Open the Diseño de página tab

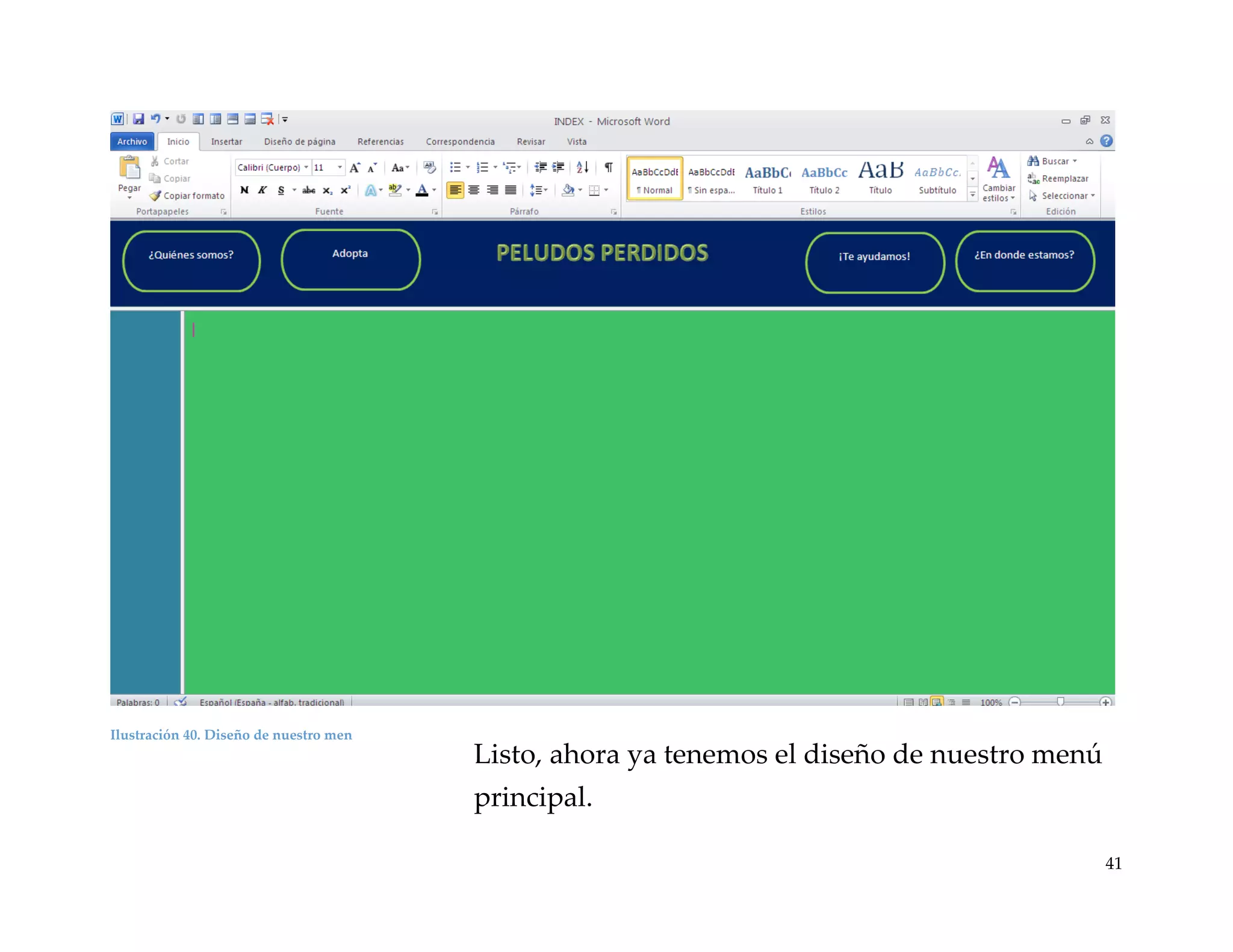(299, 141)
